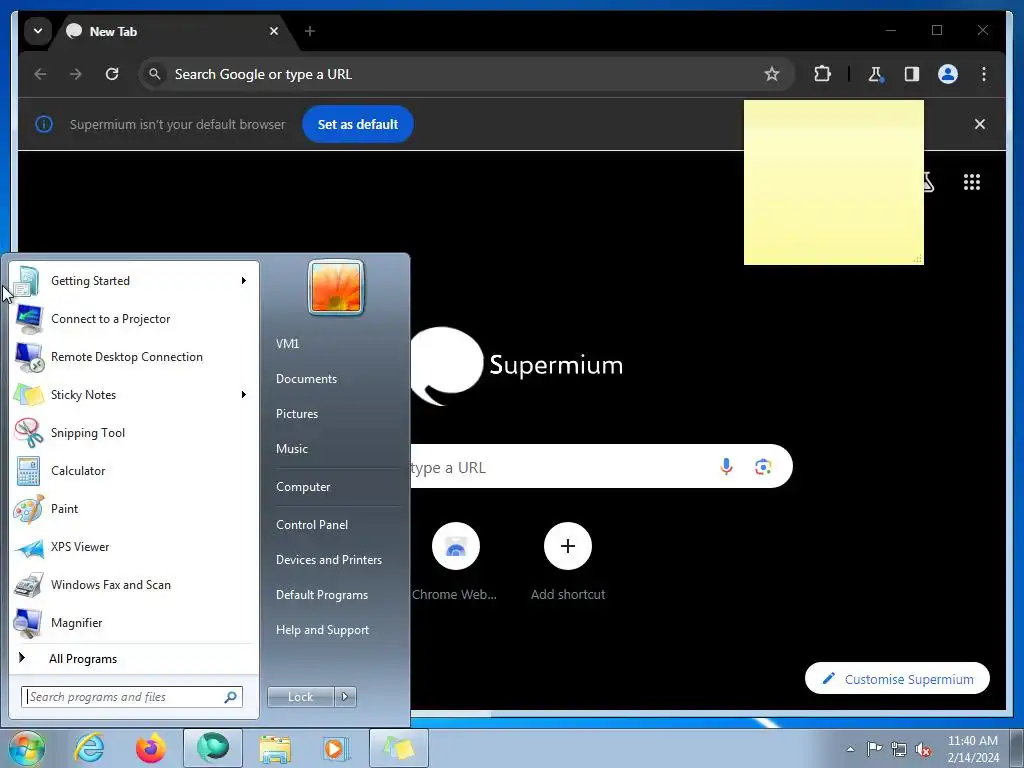Show hidden system tray icons
Image resolution: width=1024 pixels, height=768 pixels.
pyautogui.click(x=850, y=749)
